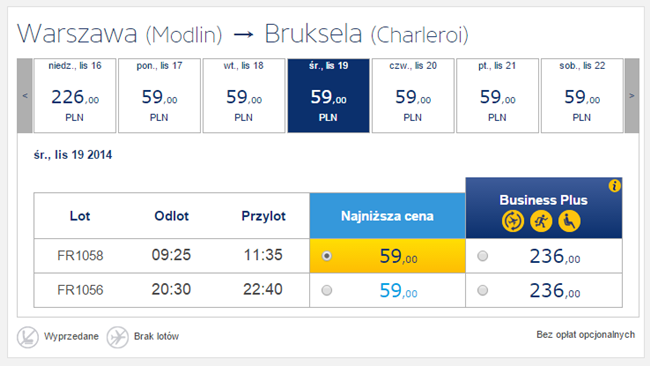650x366 pixels.
Task: Click the flexible ticket change icon
Action: point(513,221)
